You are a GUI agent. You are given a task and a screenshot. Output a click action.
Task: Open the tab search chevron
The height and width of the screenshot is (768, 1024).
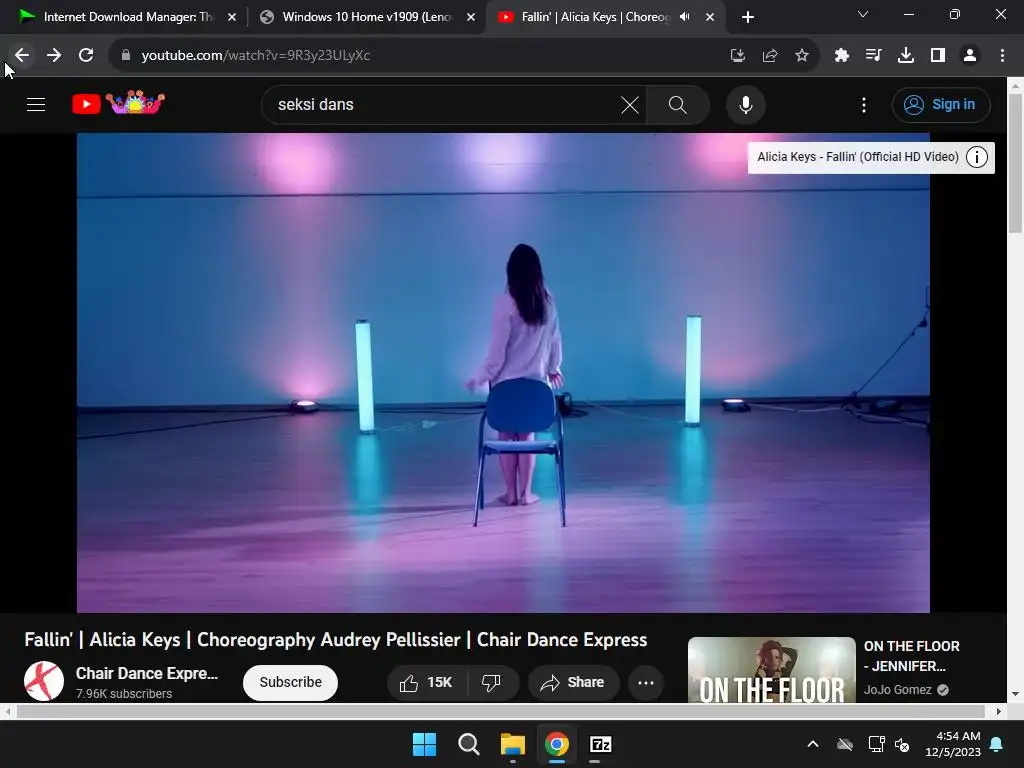tap(863, 14)
